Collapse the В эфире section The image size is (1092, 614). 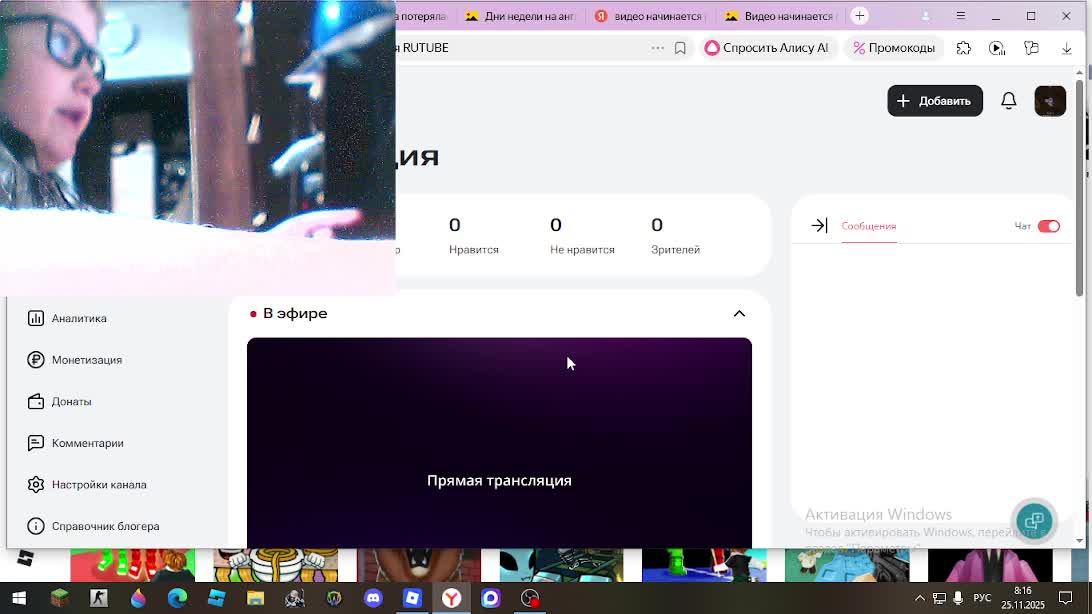coord(739,314)
